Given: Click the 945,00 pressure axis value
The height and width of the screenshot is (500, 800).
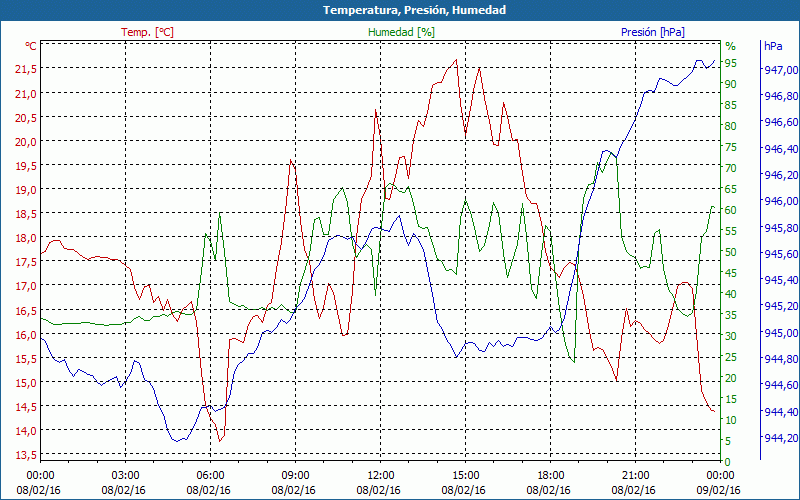Looking at the screenshot, I should (x=781, y=333).
